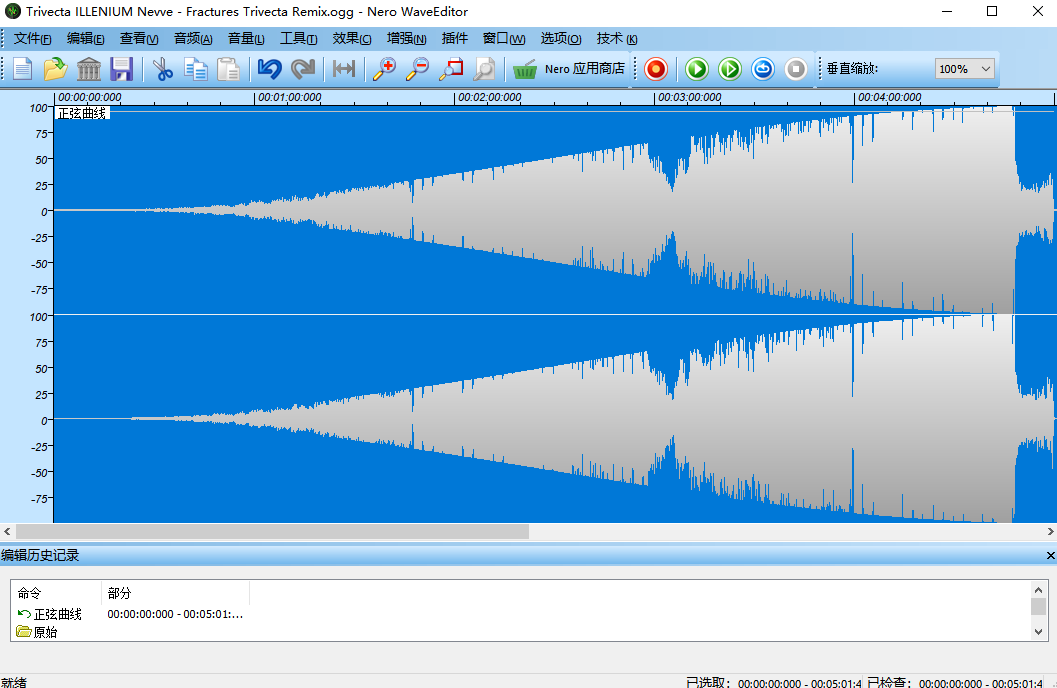Undo the last edit

269,69
